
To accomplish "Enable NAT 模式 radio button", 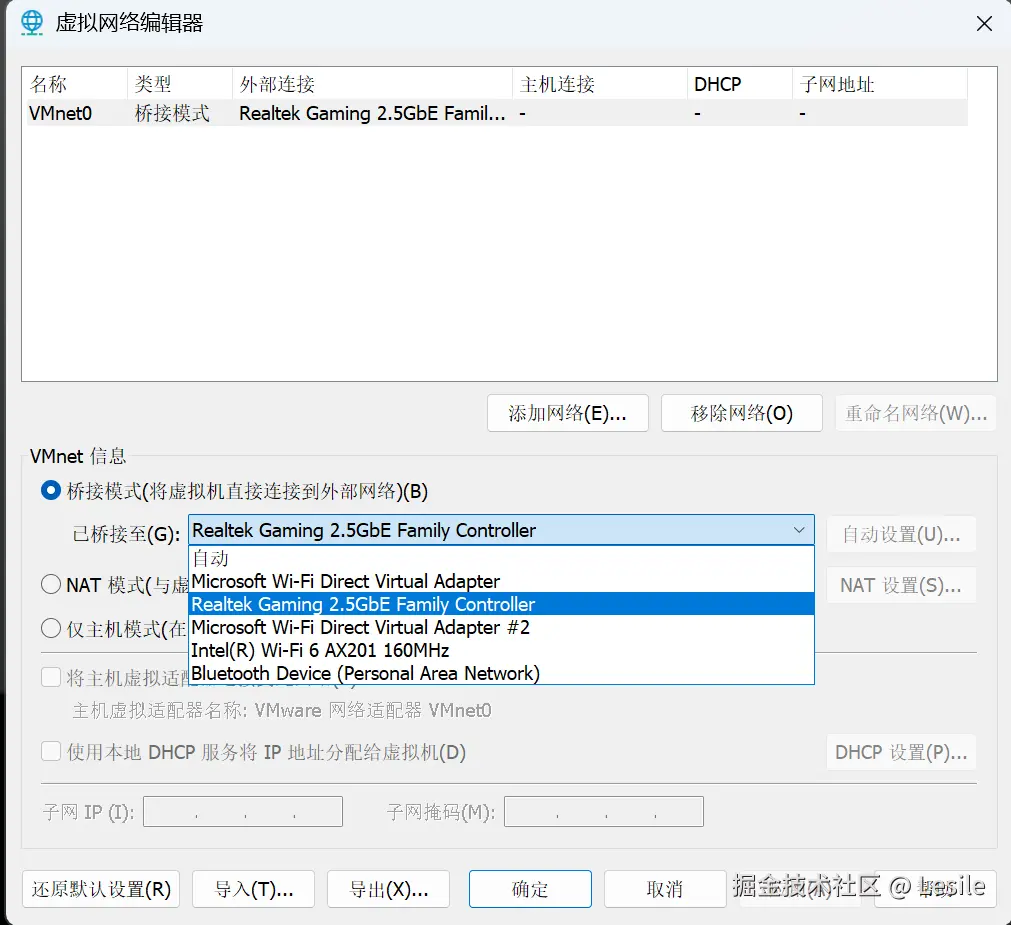I will (51, 585).
